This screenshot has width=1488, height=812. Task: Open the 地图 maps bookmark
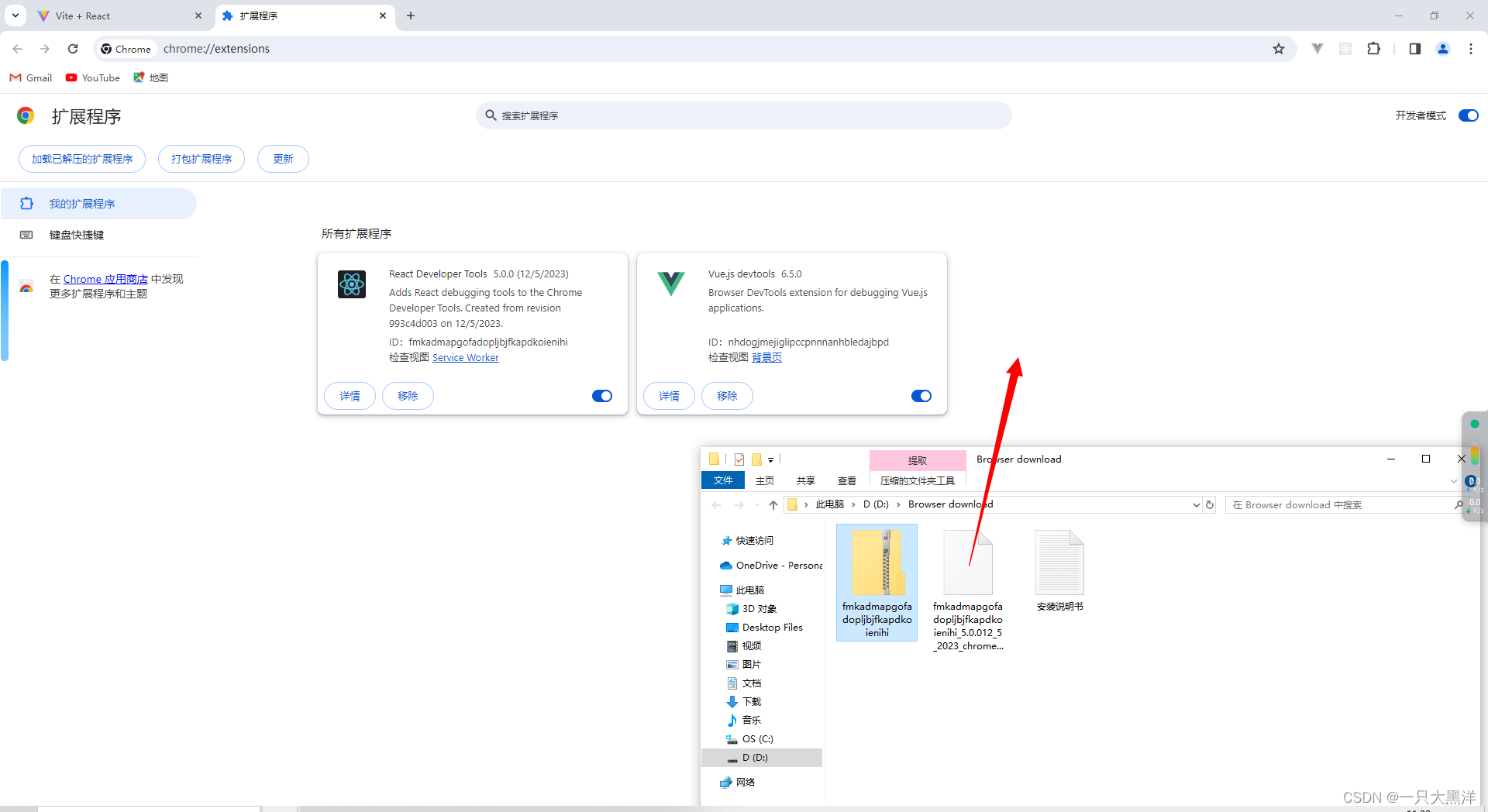tap(151, 77)
